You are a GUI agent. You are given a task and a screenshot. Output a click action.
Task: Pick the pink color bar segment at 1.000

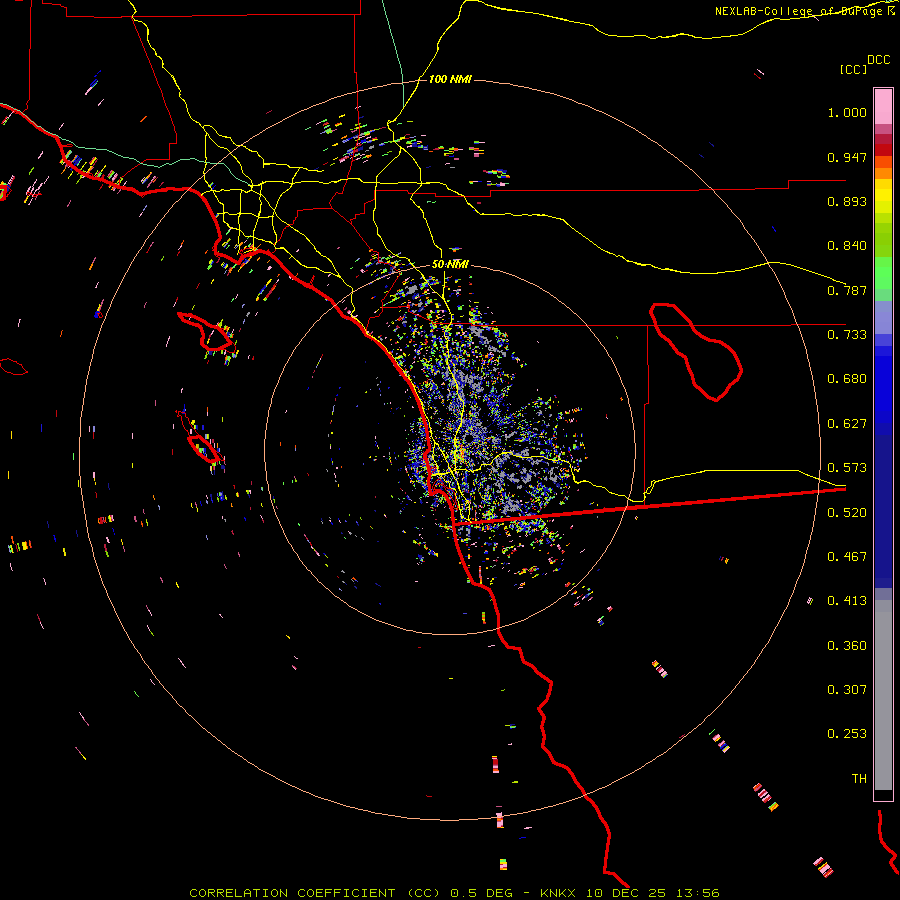(883, 107)
